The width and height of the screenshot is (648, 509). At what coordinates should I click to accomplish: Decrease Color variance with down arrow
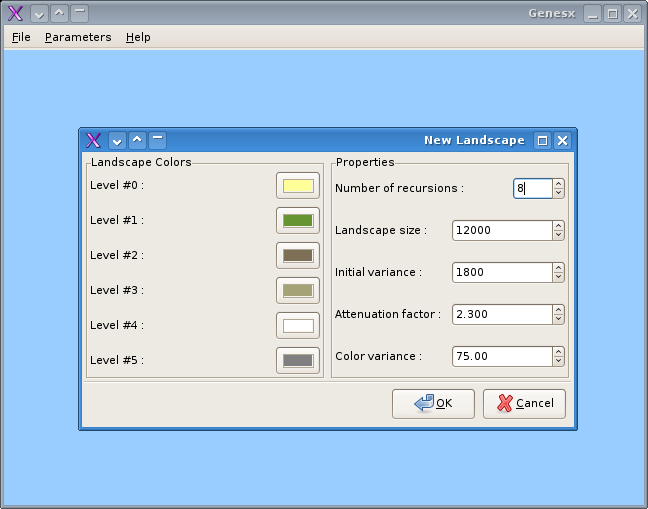click(x=558, y=361)
